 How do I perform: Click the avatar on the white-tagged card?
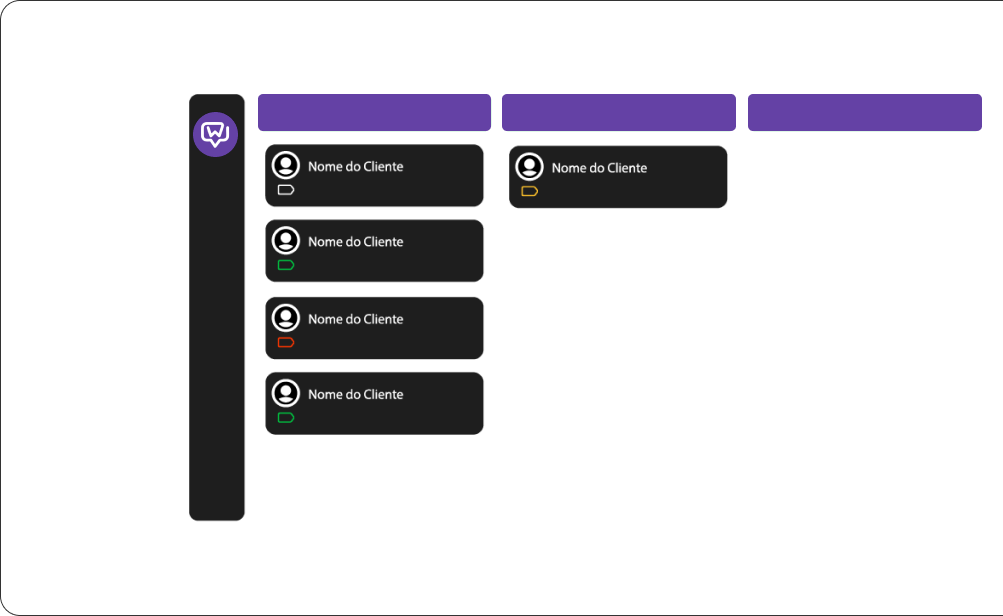coord(286,166)
